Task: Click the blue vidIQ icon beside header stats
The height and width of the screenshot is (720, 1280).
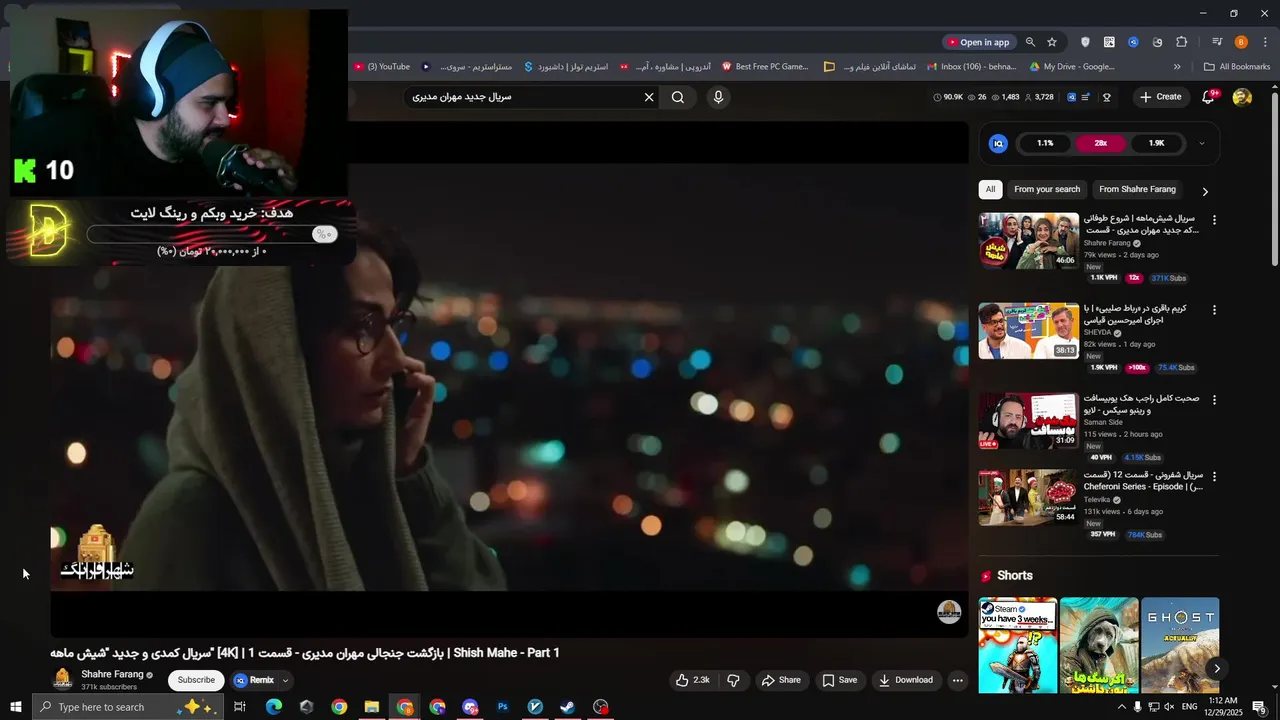Action: [x=1072, y=97]
